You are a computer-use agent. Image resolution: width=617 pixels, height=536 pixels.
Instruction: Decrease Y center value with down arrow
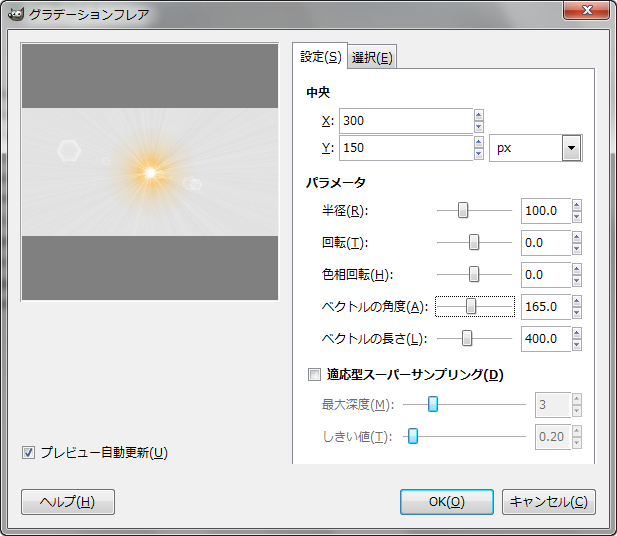478,154
